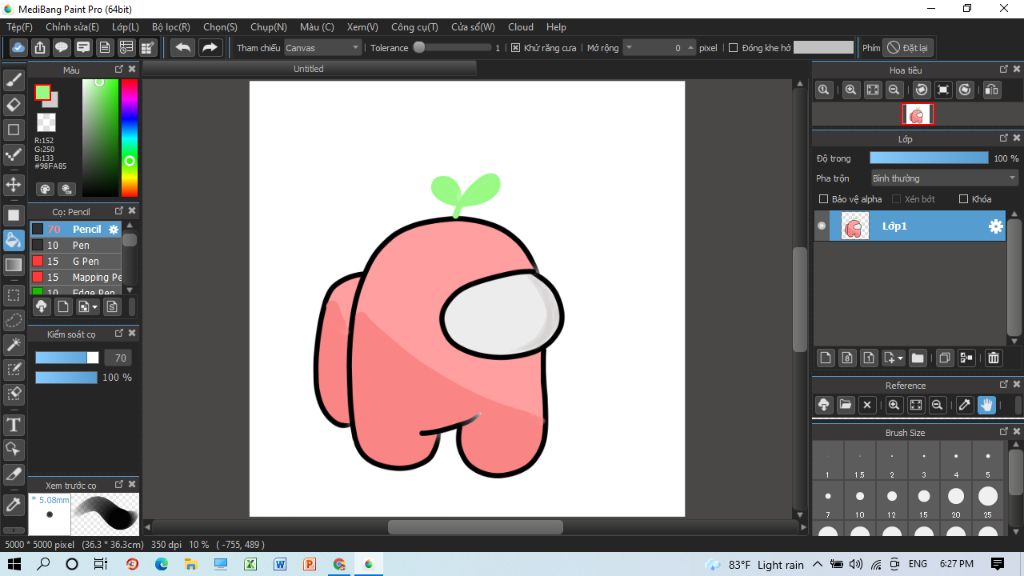The height and width of the screenshot is (576, 1024).
Task: Select the Pen brush in list
Action: click(76, 245)
